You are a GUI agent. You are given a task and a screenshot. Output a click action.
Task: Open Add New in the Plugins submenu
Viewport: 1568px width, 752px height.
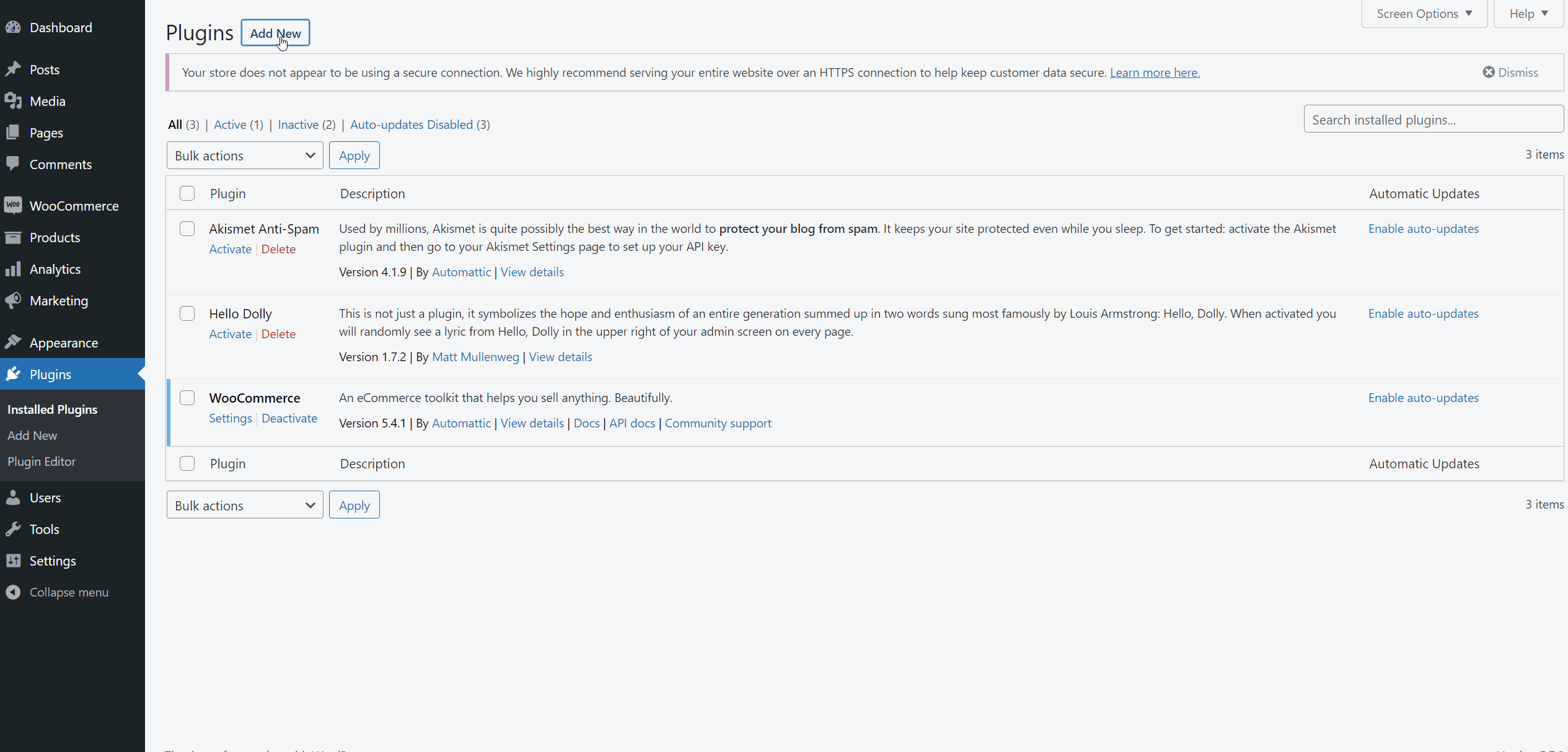pyautogui.click(x=32, y=435)
